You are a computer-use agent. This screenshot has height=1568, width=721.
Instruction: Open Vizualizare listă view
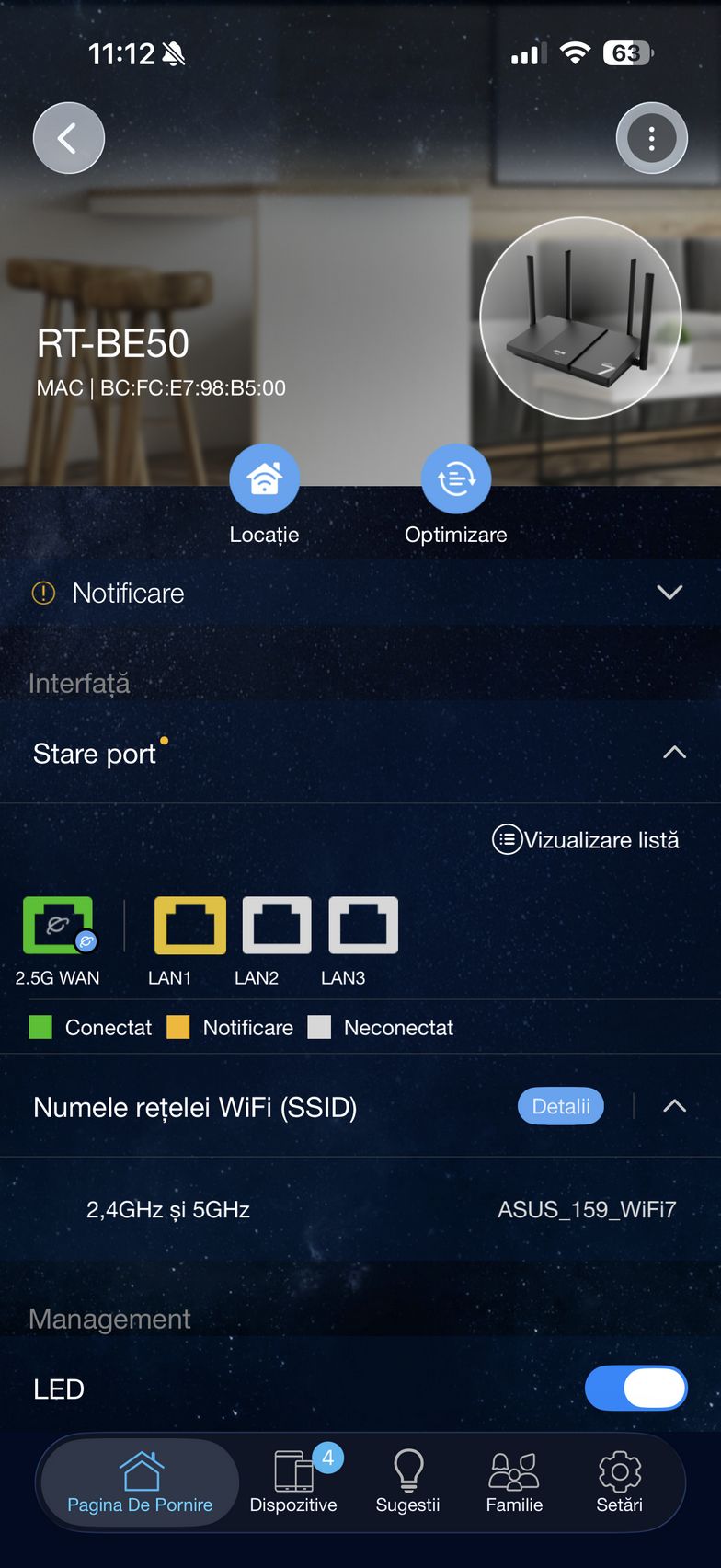tap(586, 839)
